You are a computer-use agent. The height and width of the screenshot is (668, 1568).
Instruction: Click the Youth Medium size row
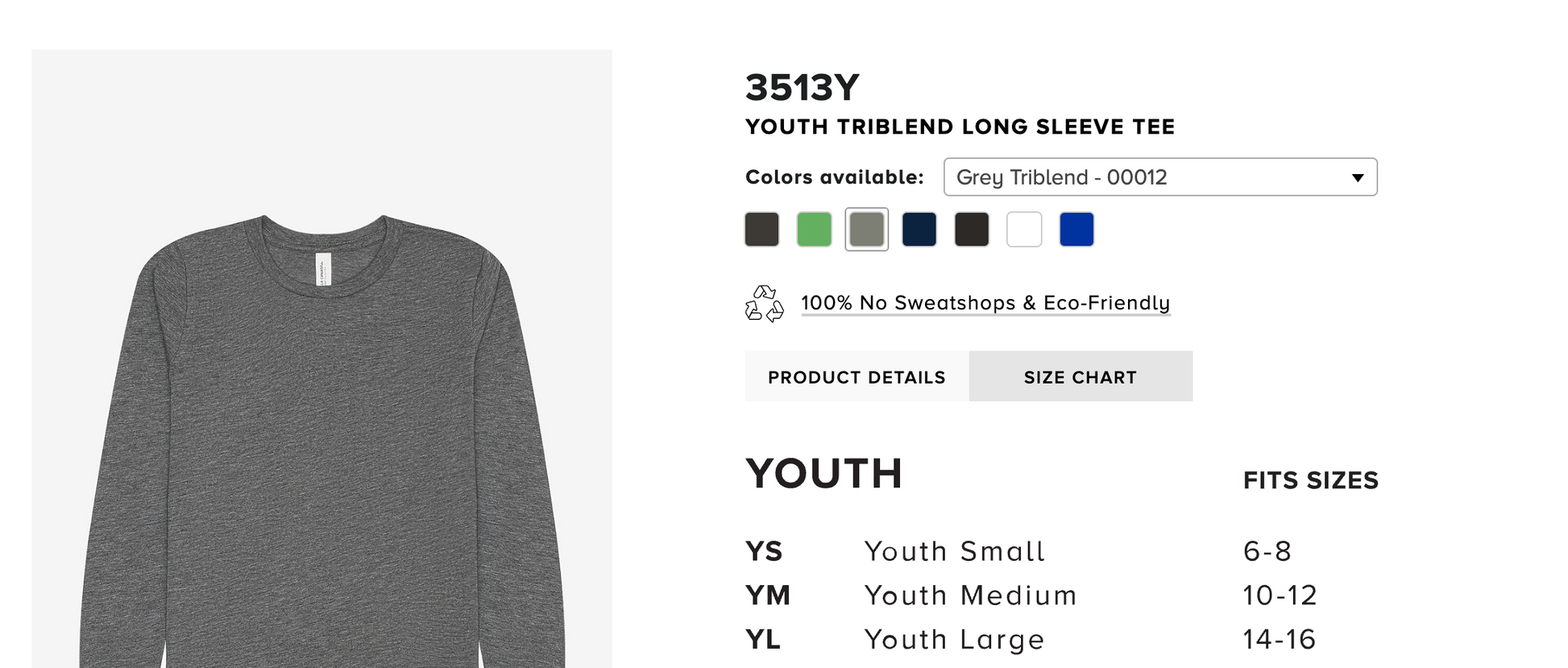[1062, 595]
